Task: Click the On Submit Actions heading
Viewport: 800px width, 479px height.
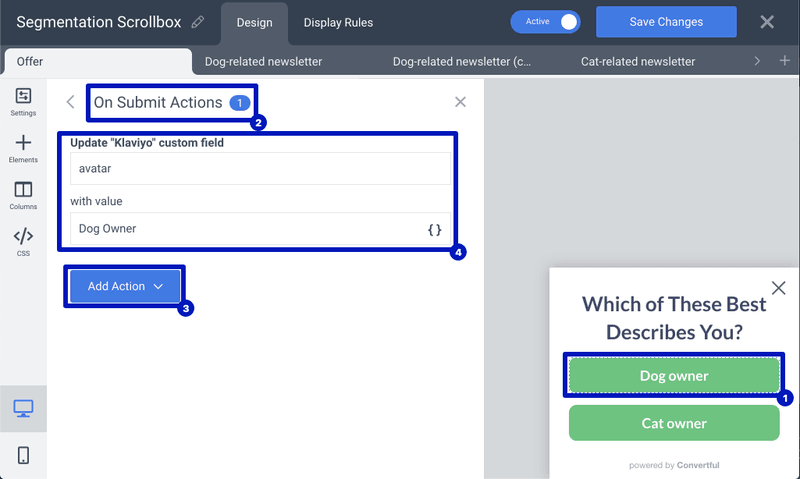Action: 158,103
